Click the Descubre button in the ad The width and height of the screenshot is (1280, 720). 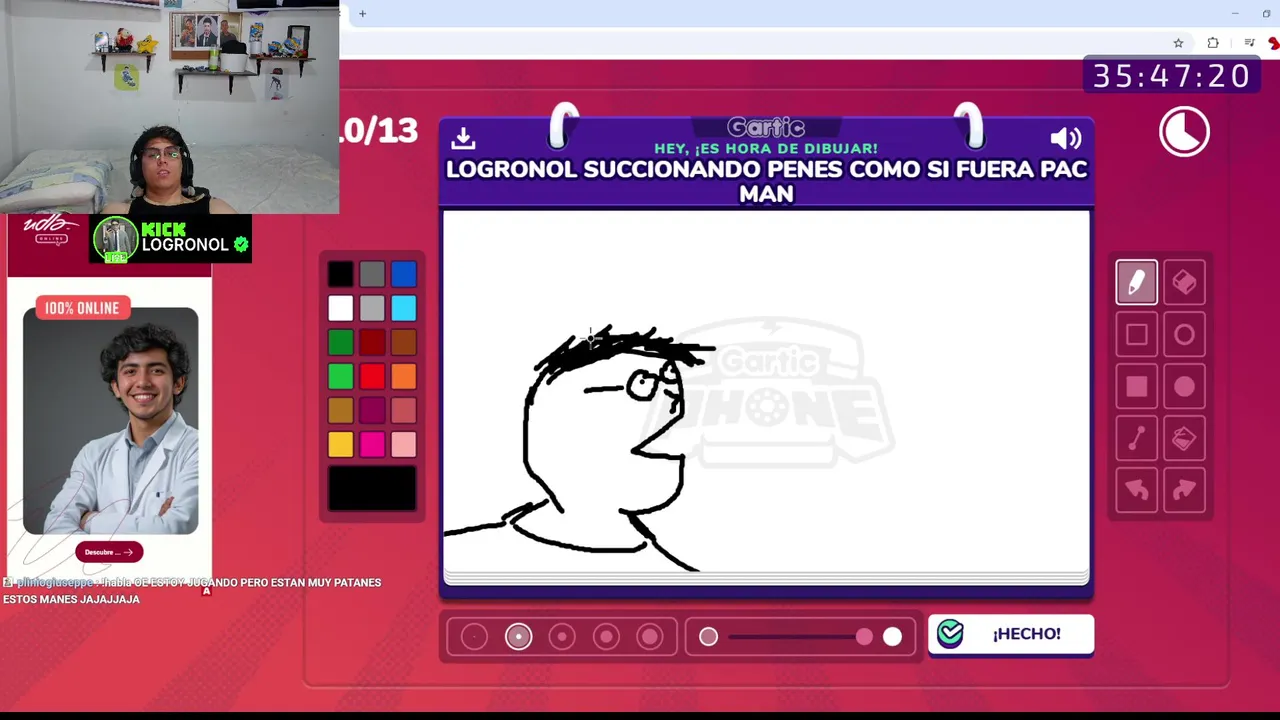(x=109, y=552)
